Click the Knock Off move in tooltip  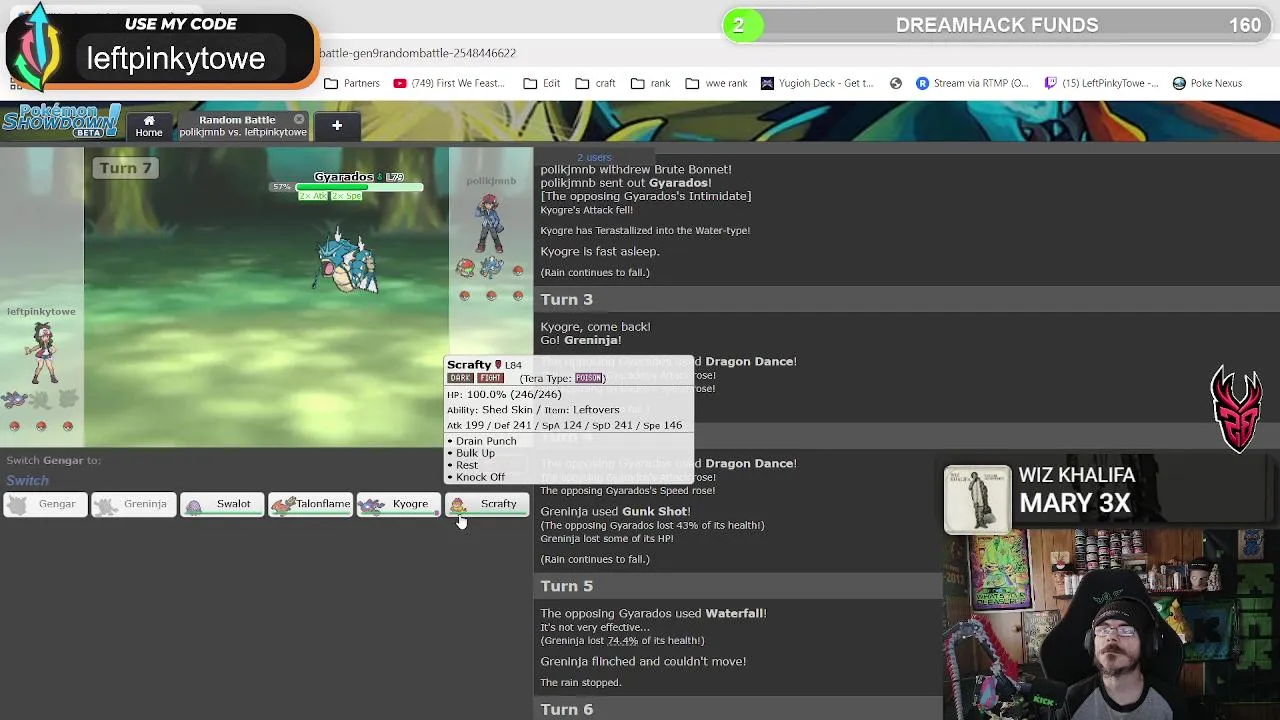[479, 477]
